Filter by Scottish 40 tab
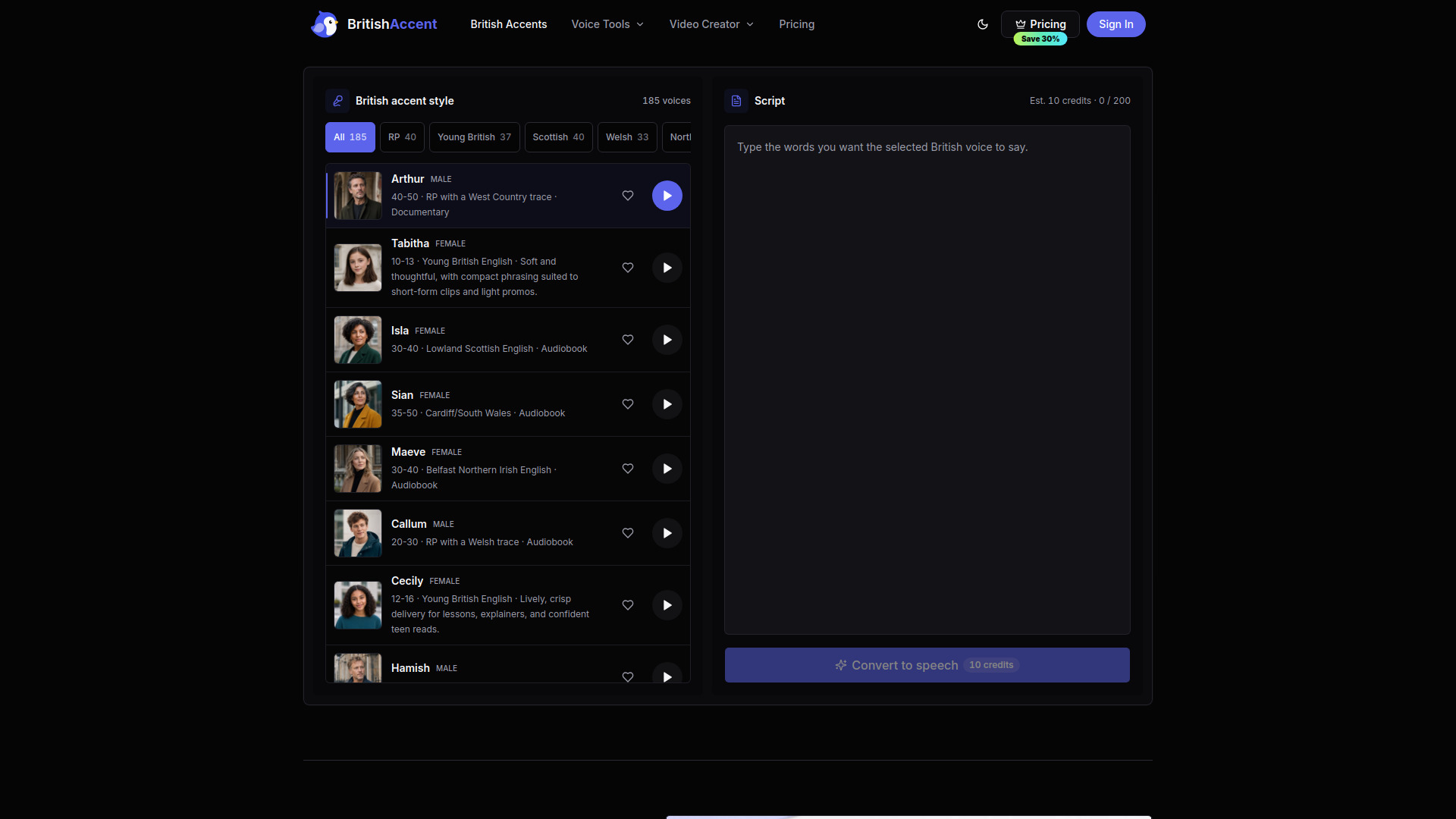 point(559,137)
